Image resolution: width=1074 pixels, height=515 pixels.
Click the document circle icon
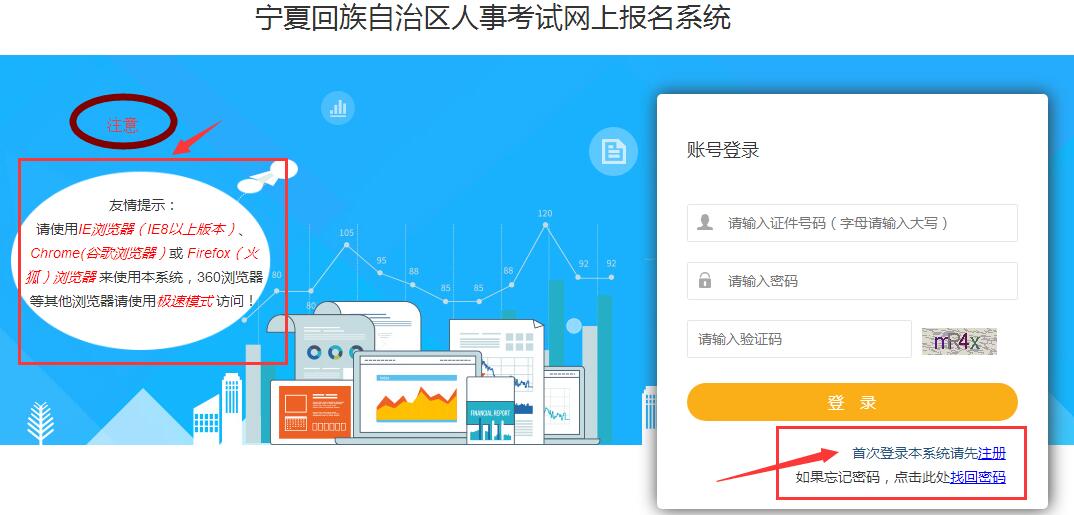613,151
